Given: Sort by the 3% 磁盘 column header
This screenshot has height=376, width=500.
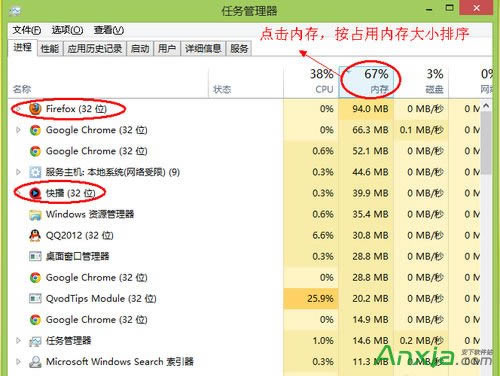Looking at the screenshot, I should [x=421, y=82].
